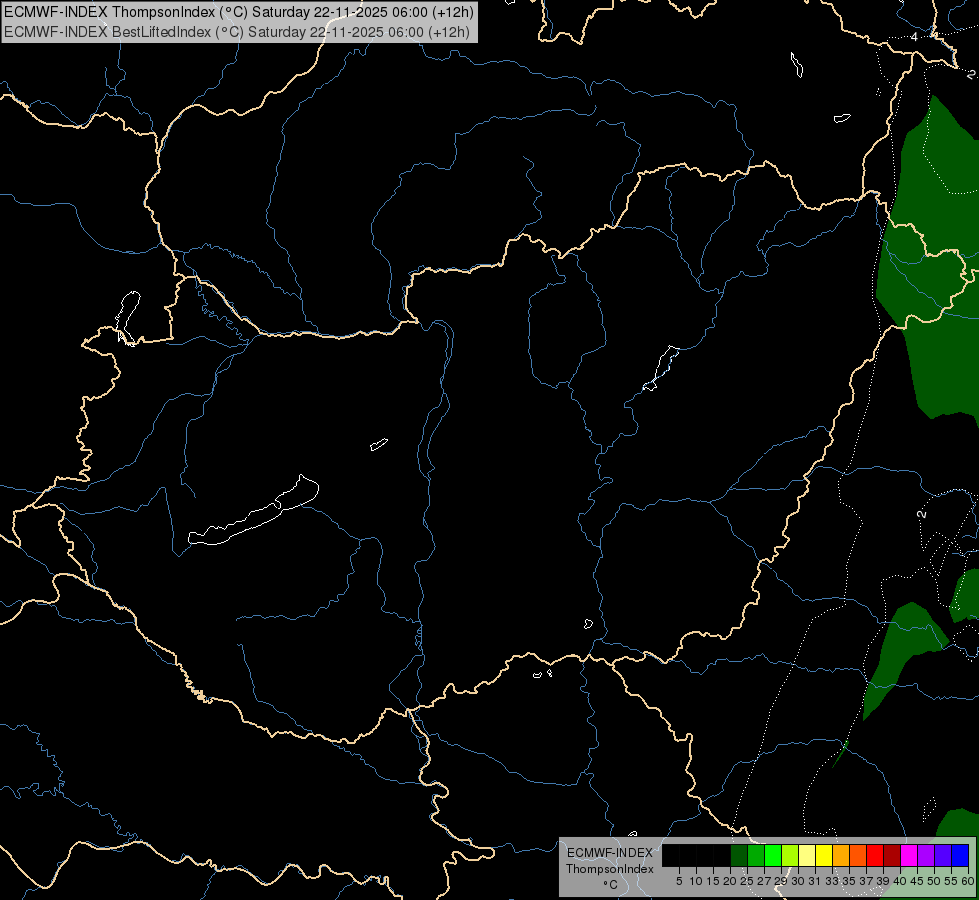This screenshot has height=900, width=979.
Task: Click the legend tick value 55
Action: click(950, 881)
